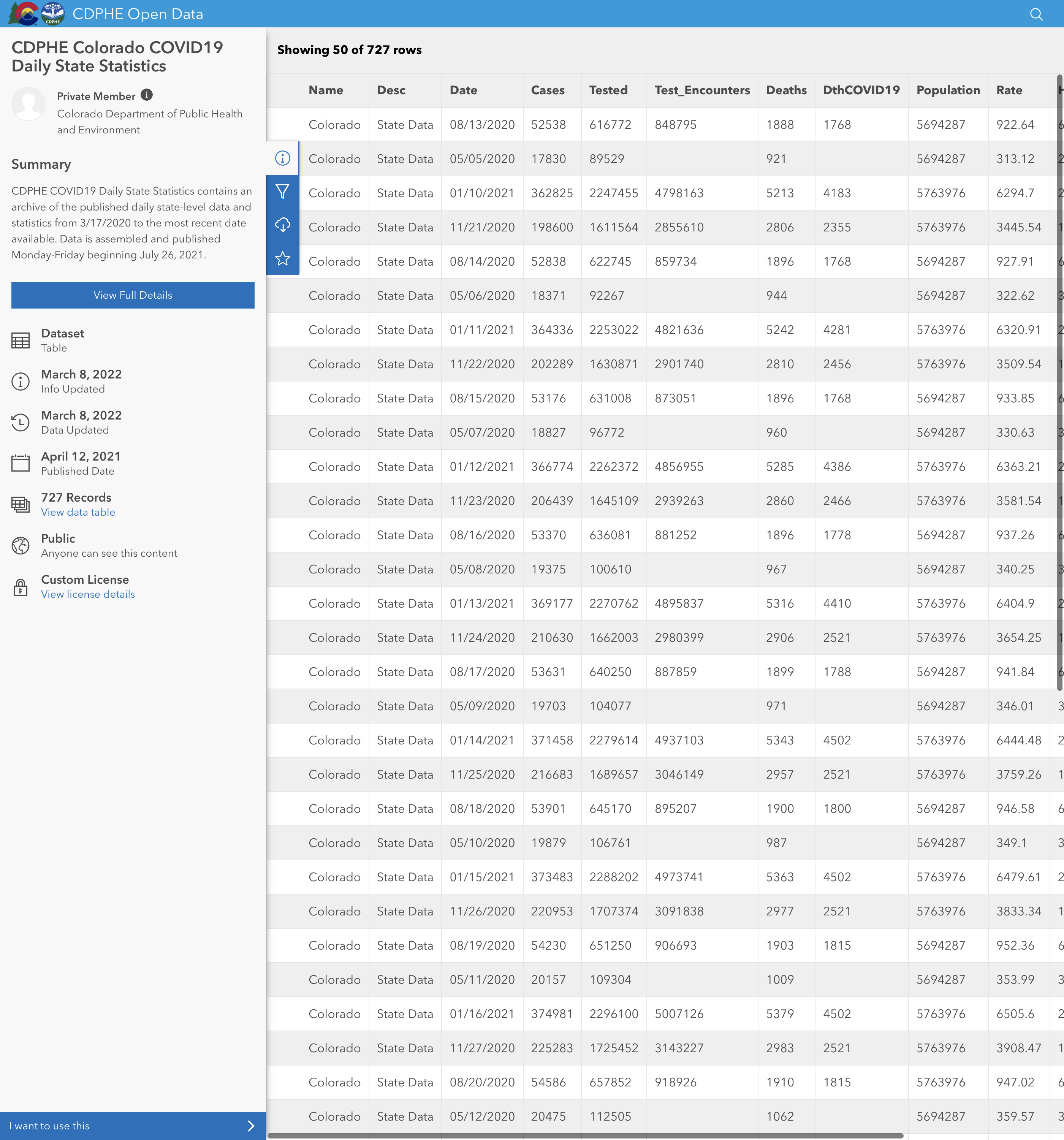Select rate cell 3833.34
This screenshot has height=1140, width=1064.
pyautogui.click(x=1019, y=911)
